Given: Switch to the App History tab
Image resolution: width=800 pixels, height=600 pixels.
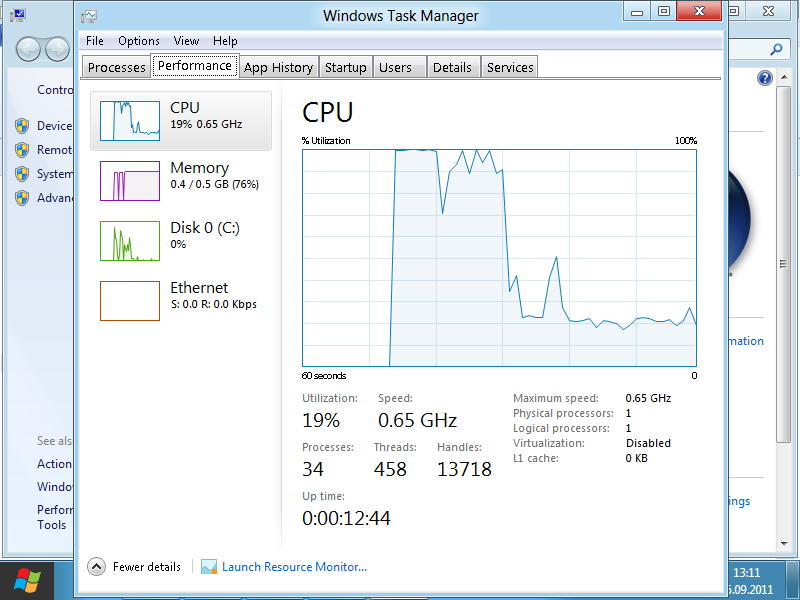Looking at the screenshot, I should pos(278,67).
